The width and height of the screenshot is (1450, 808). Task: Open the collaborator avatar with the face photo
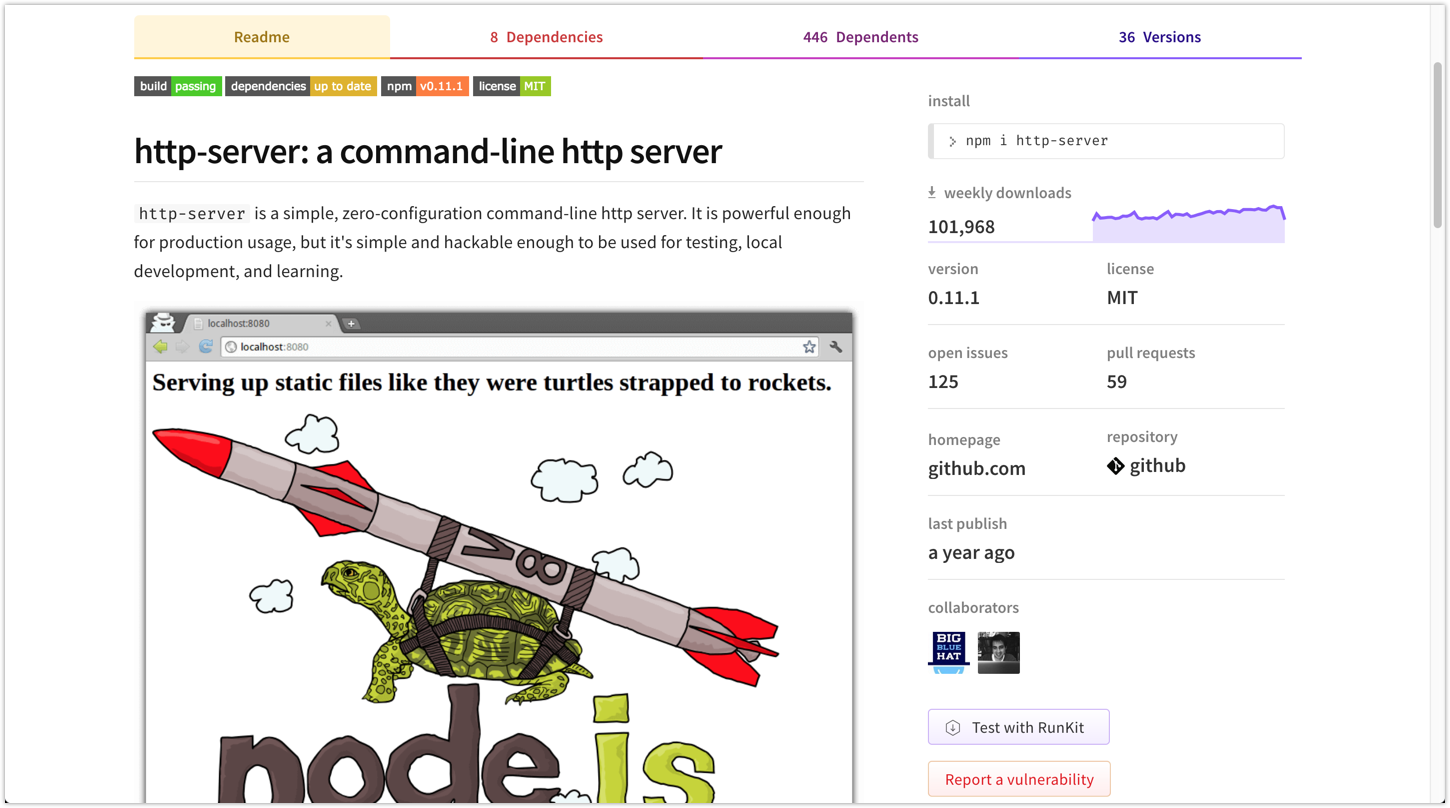point(999,653)
